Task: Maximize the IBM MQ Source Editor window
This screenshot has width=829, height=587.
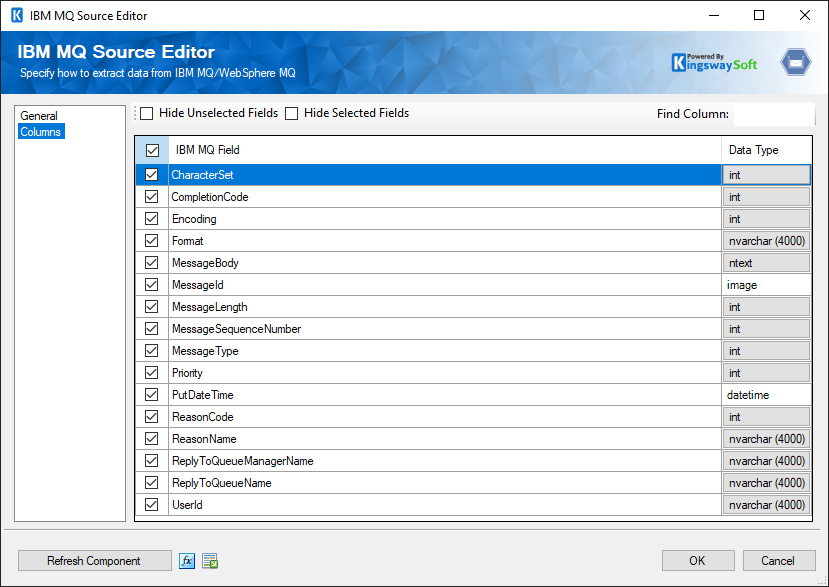Action: coord(759,15)
